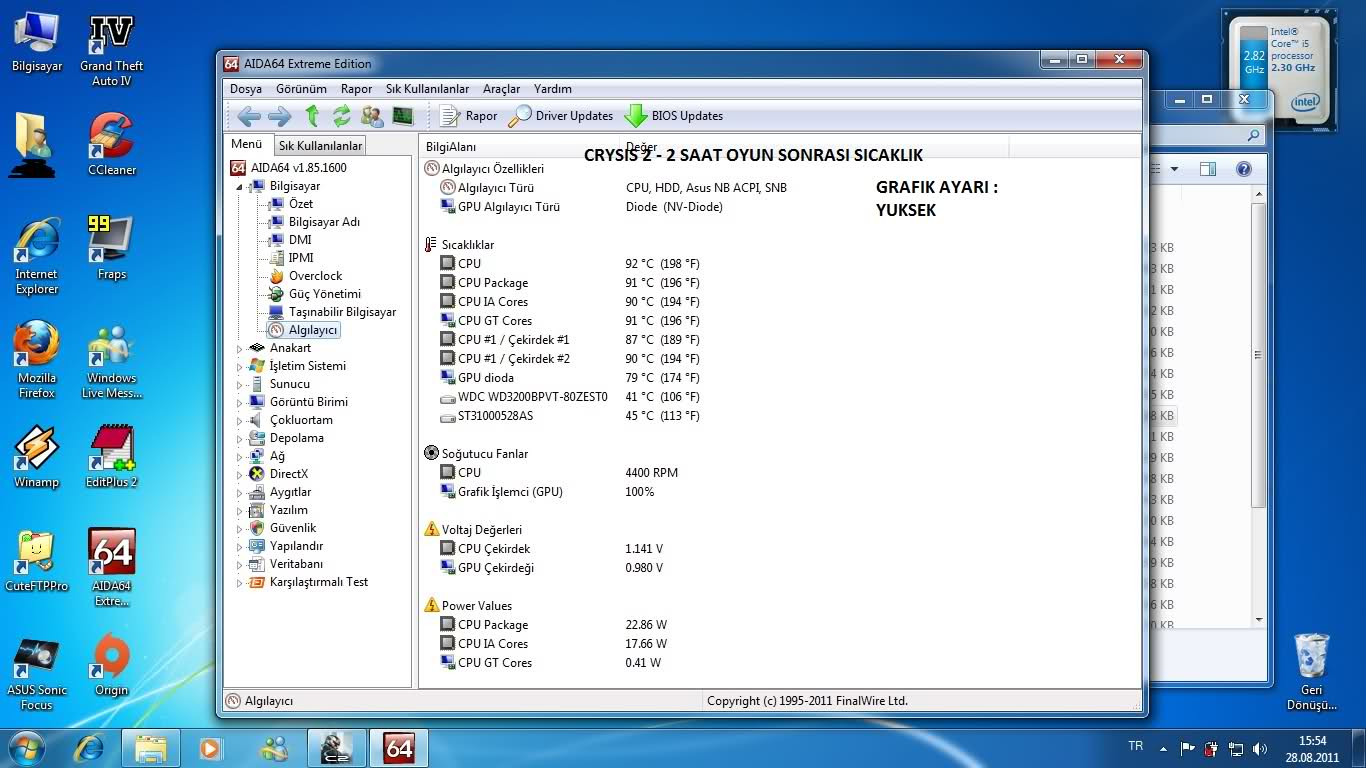Select Overclock in the tree
This screenshot has width=1366, height=768.
point(315,276)
